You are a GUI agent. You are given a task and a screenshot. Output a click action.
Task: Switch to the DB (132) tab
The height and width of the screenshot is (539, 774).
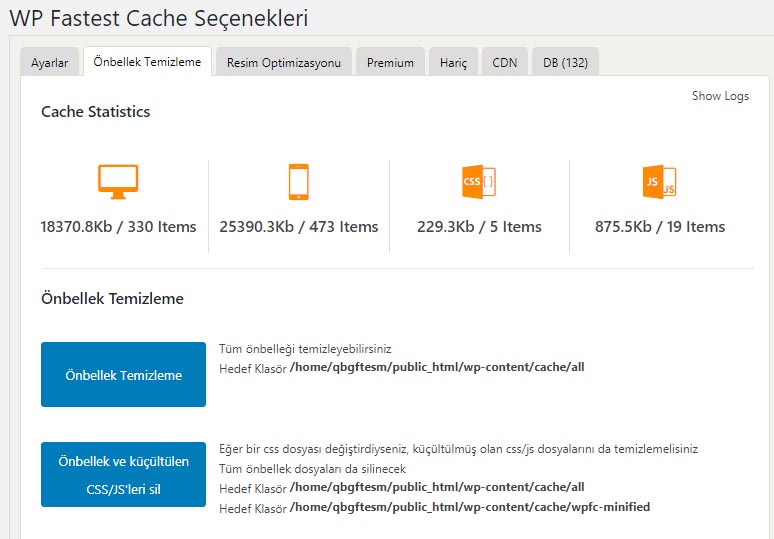point(565,62)
